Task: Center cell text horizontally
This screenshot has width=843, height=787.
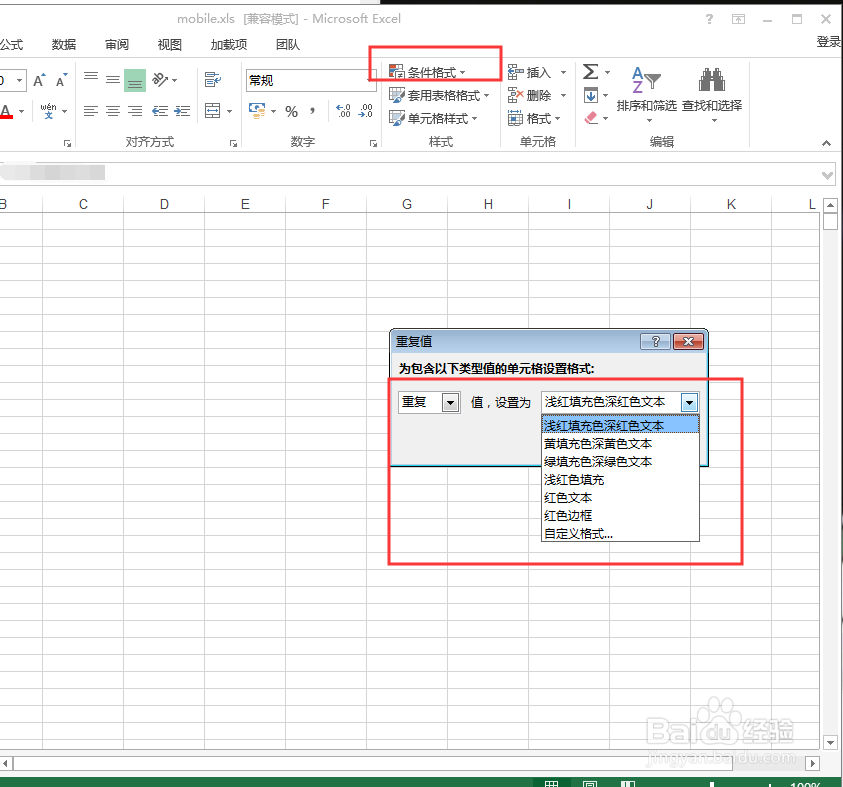Action: [x=113, y=111]
